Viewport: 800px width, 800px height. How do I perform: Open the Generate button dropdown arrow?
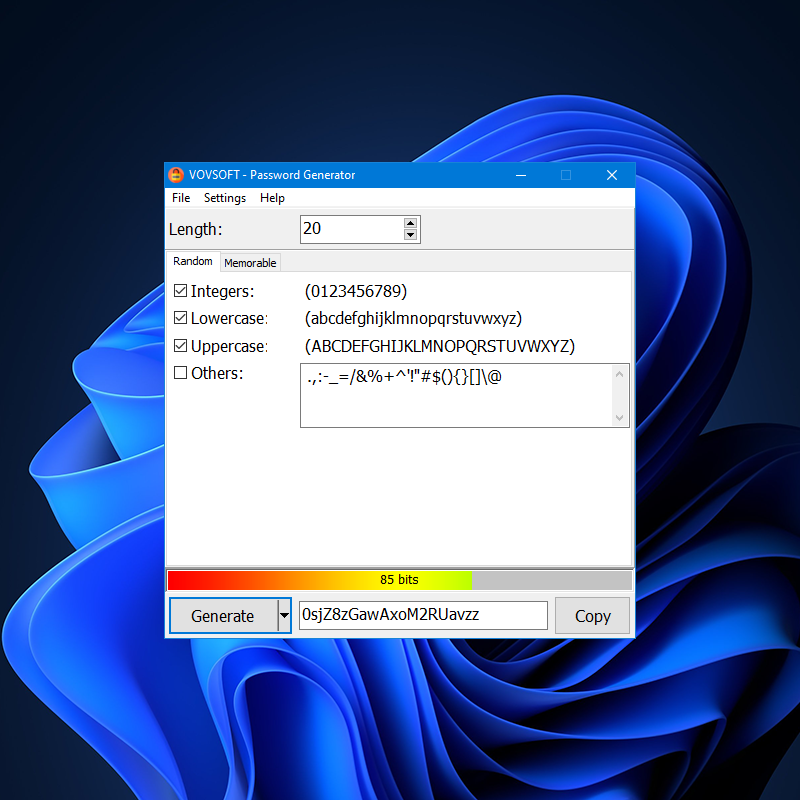pyautogui.click(x=283, y=615)
